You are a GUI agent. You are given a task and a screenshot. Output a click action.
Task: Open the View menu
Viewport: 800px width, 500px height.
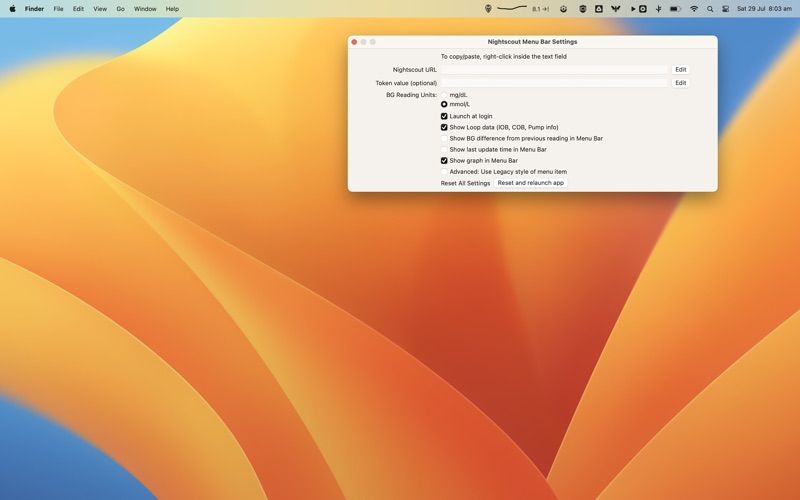[100, 9]
